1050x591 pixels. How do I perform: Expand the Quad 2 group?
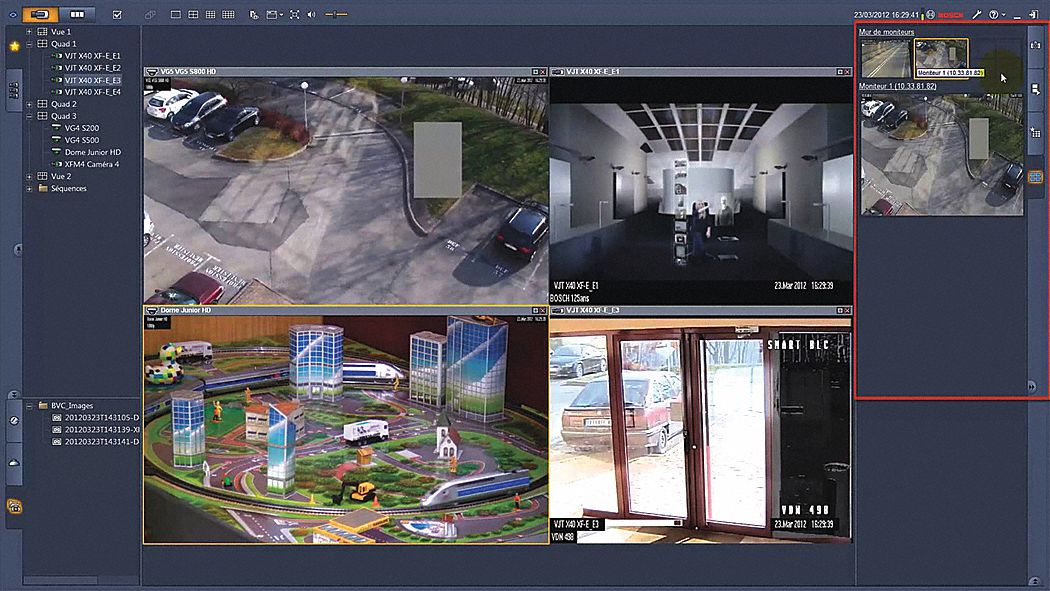[29, 103]
